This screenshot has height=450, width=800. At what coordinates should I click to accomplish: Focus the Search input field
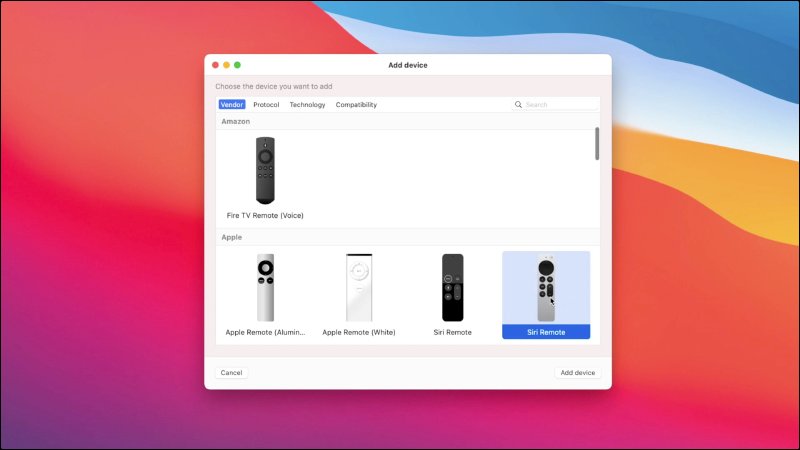[x=555, y=105]
